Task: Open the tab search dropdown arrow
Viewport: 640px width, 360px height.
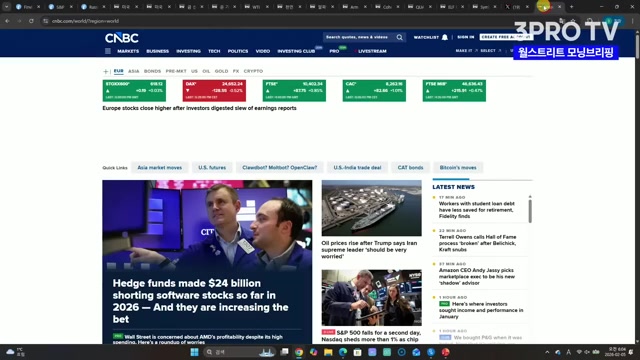Action: 7,7
